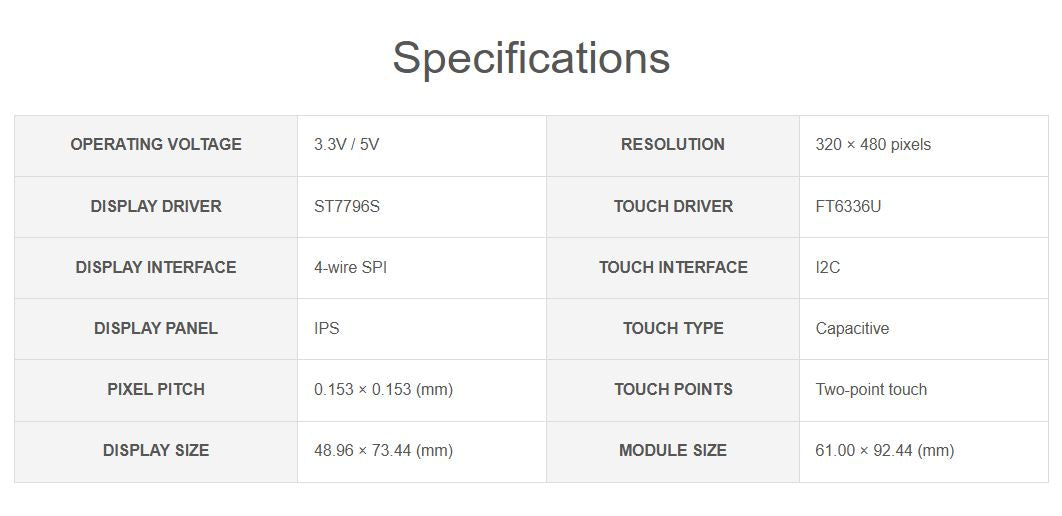Select the PIXEL PITCH label
1062x516 pixels.
(x=156, y=390)
